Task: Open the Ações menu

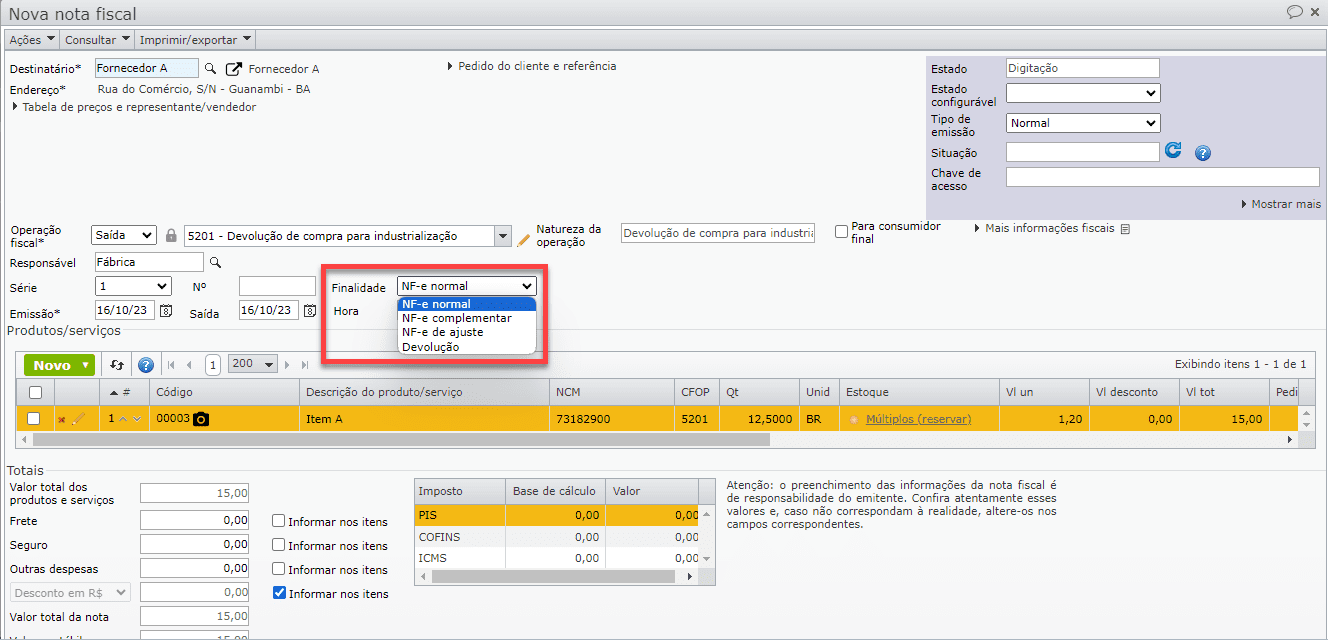Action: [32, 40]
